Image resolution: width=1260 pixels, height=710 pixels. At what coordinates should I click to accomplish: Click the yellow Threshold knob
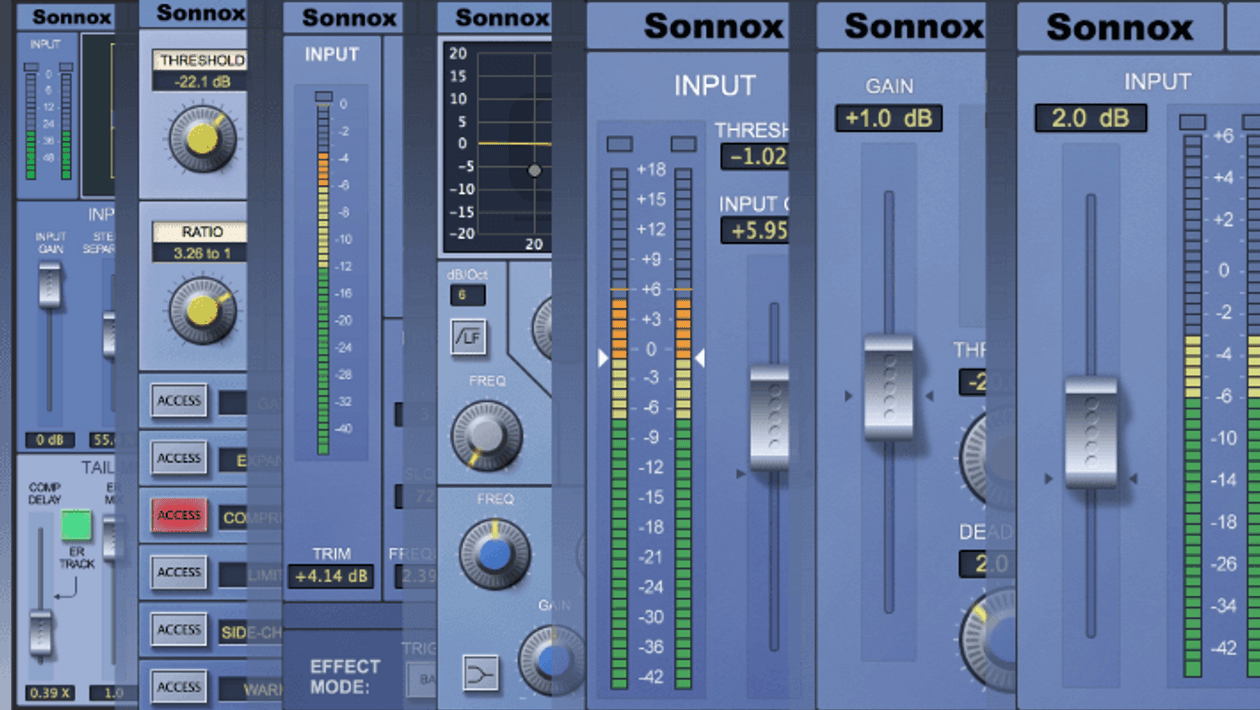coord(202,139)
